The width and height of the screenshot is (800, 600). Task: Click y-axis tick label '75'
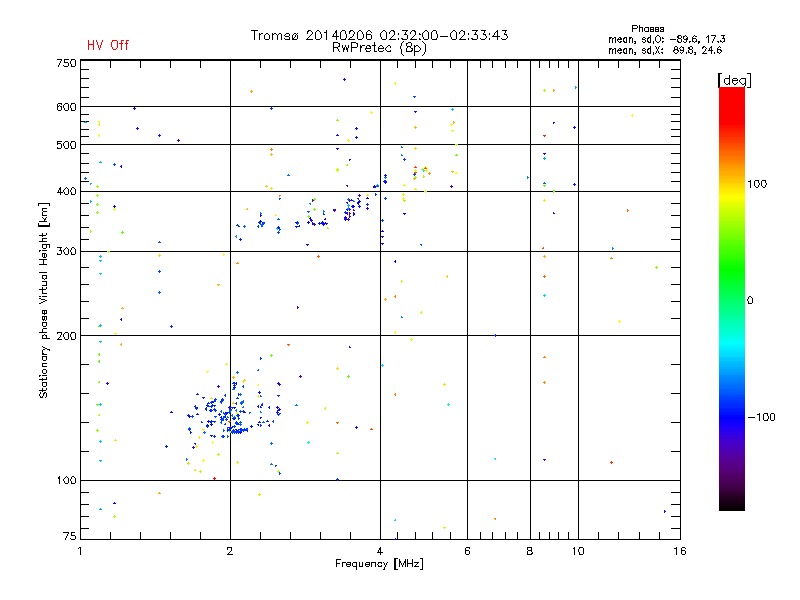pos(70,536)
